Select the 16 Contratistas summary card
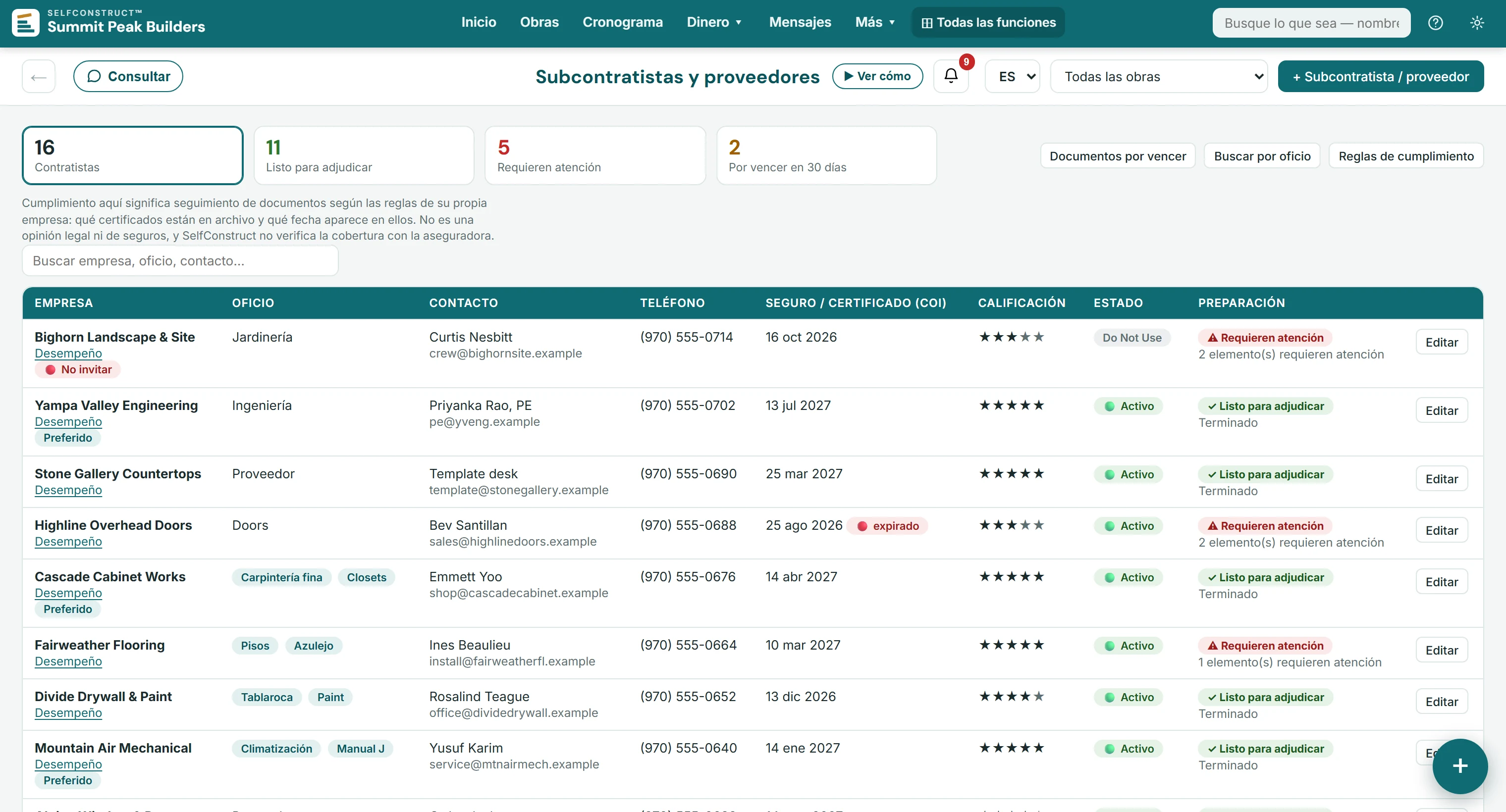Image resolution: width=1506 pixels, height=812 pixels. 133,155
